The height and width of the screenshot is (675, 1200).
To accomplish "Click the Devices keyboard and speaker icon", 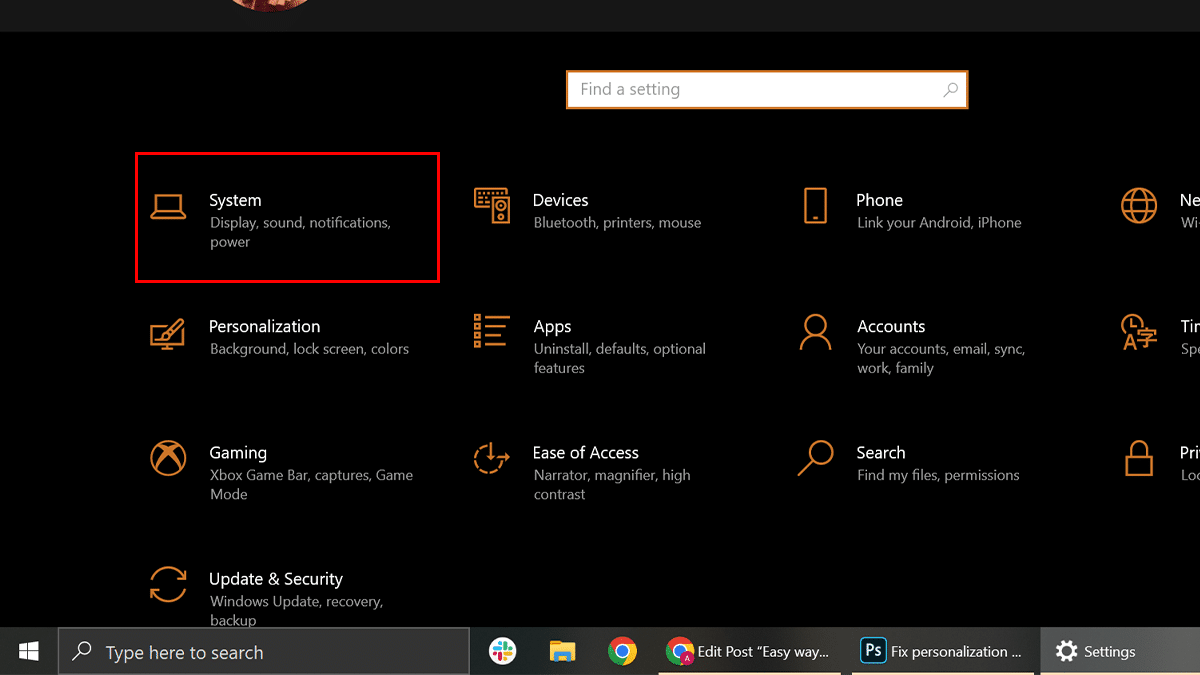I will pos(491,205).
